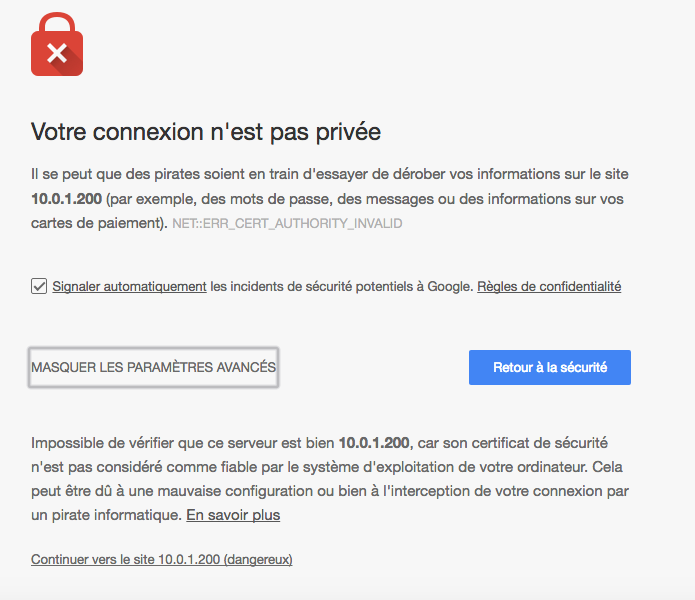Viewport: 695px width, 600px height.
Task: Follow the "En savoir plus" link
Action: [x=233, y=515]
